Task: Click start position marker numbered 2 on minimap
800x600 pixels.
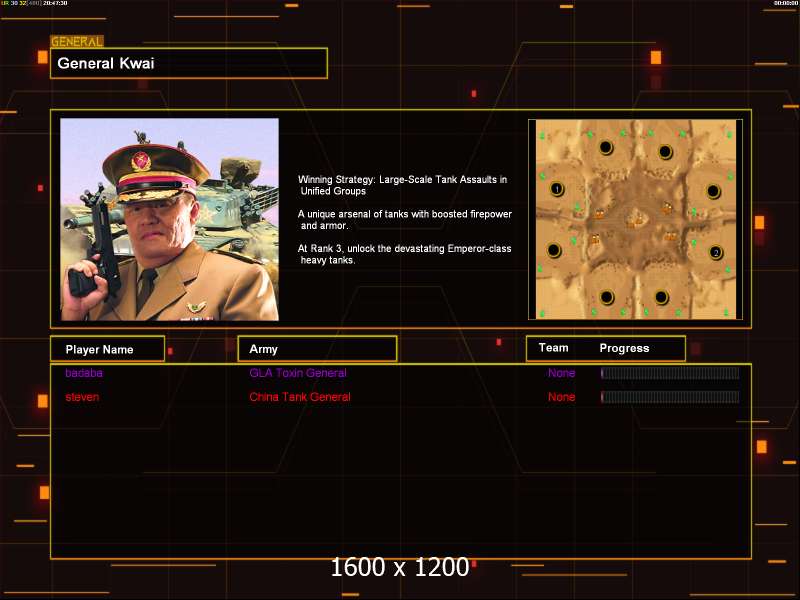Action: [x=716, y=253]
